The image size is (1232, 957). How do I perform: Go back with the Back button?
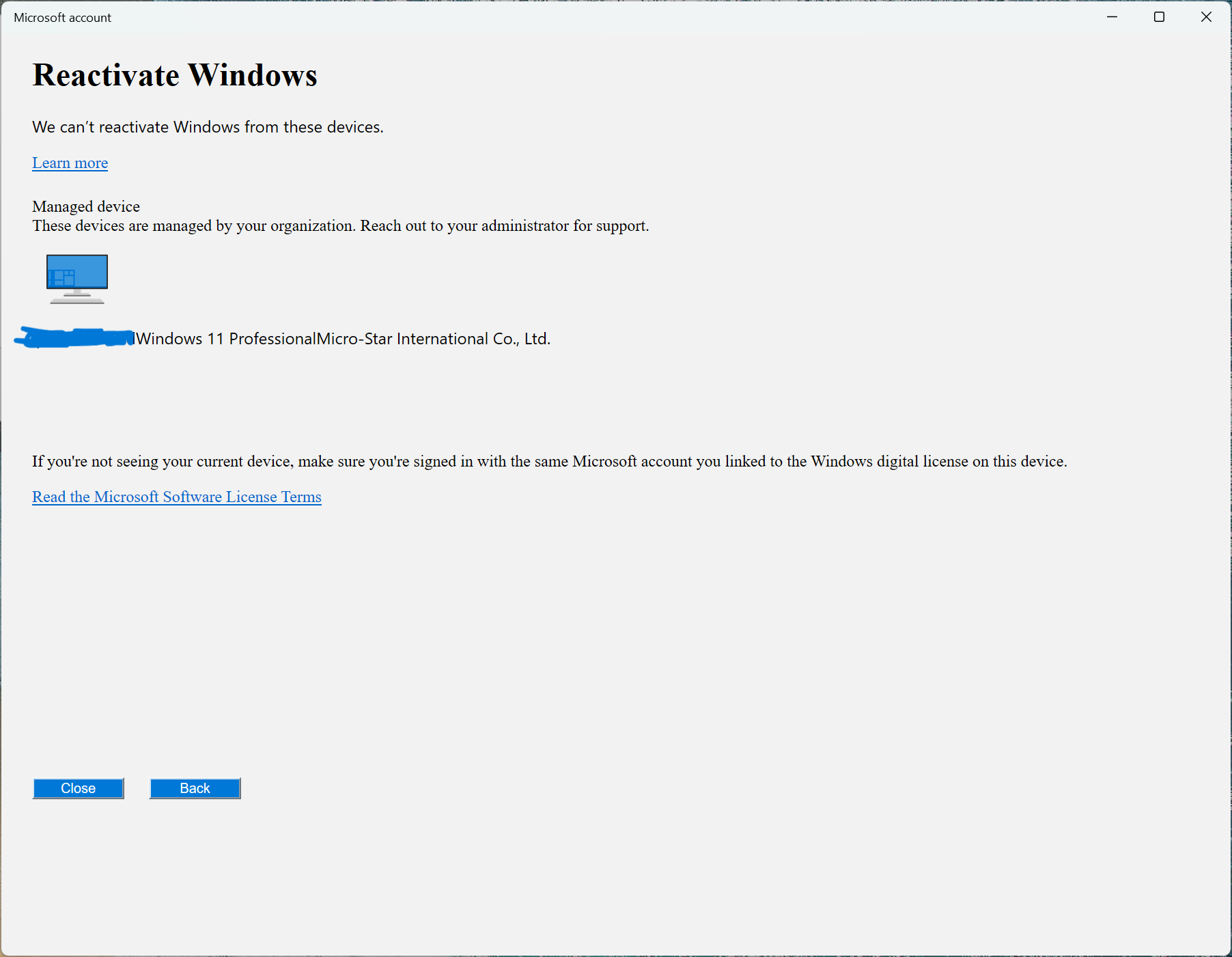tap(195, 788)
